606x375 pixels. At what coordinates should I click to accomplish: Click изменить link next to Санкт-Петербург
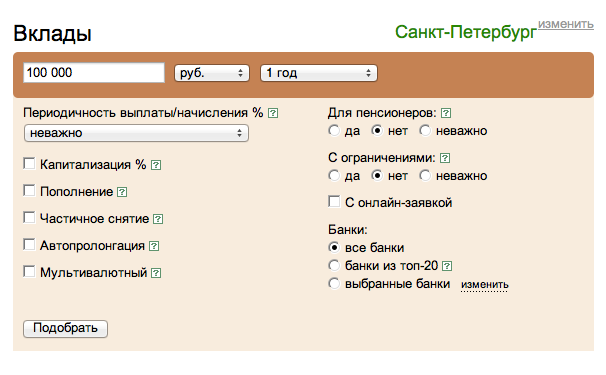pos(566,24)
